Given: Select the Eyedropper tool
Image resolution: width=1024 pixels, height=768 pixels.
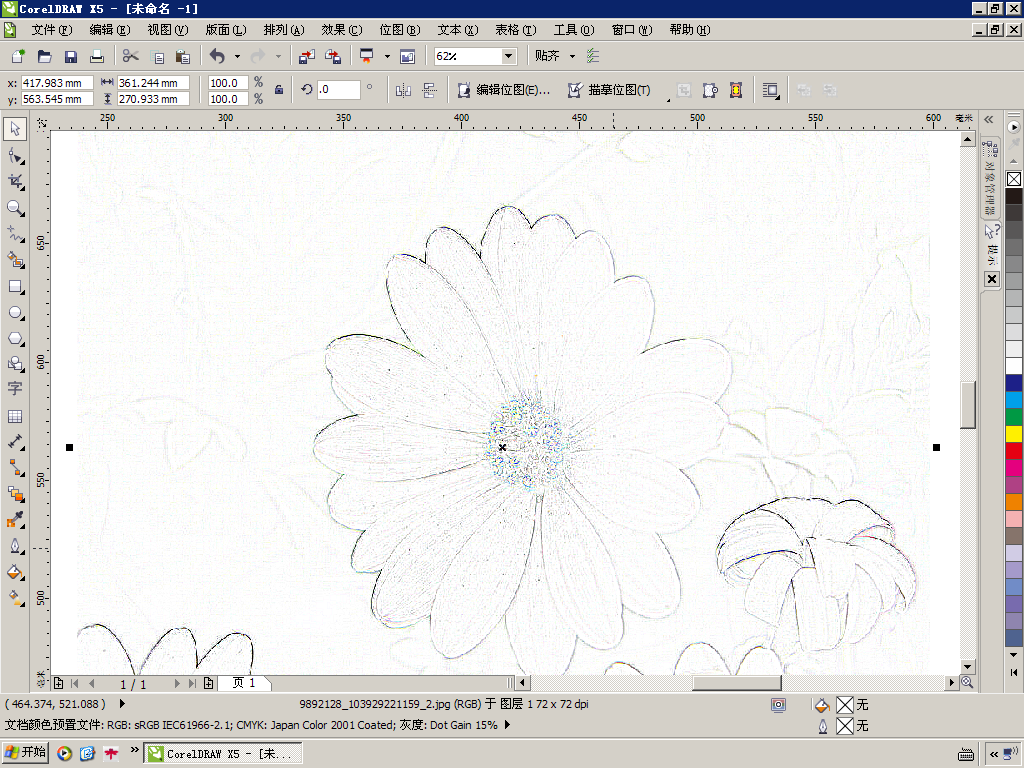Looking at the screenshot, I should pyautogui.click(x=15, y=520).
